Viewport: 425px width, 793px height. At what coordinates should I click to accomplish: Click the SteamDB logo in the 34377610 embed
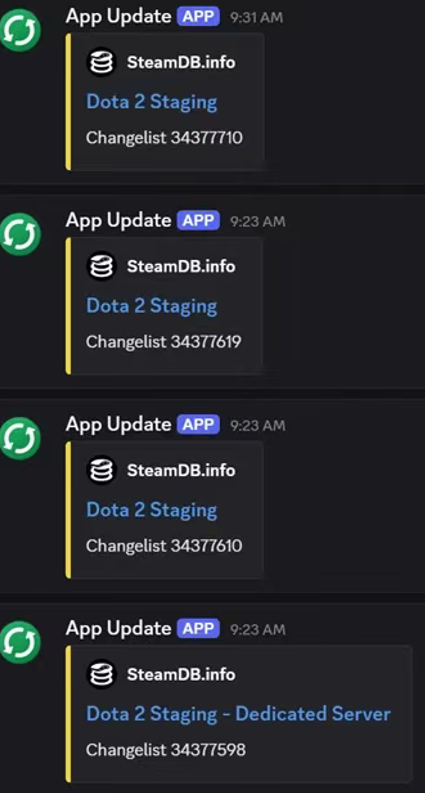pos(101,470)
